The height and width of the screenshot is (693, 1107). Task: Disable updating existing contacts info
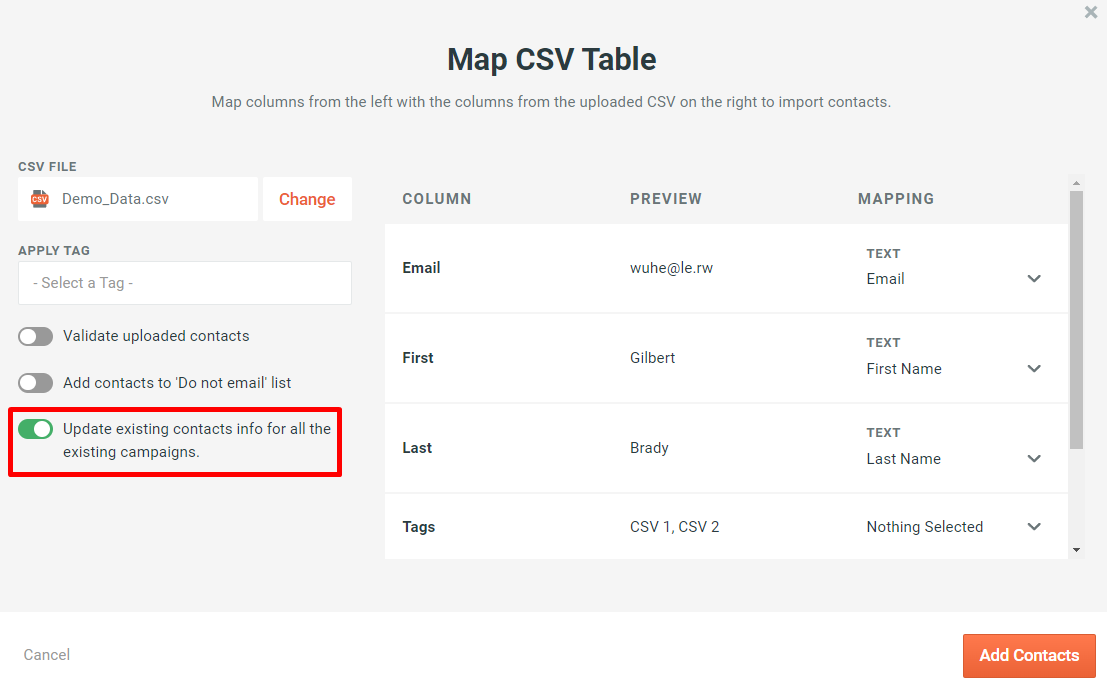point(35,428)
